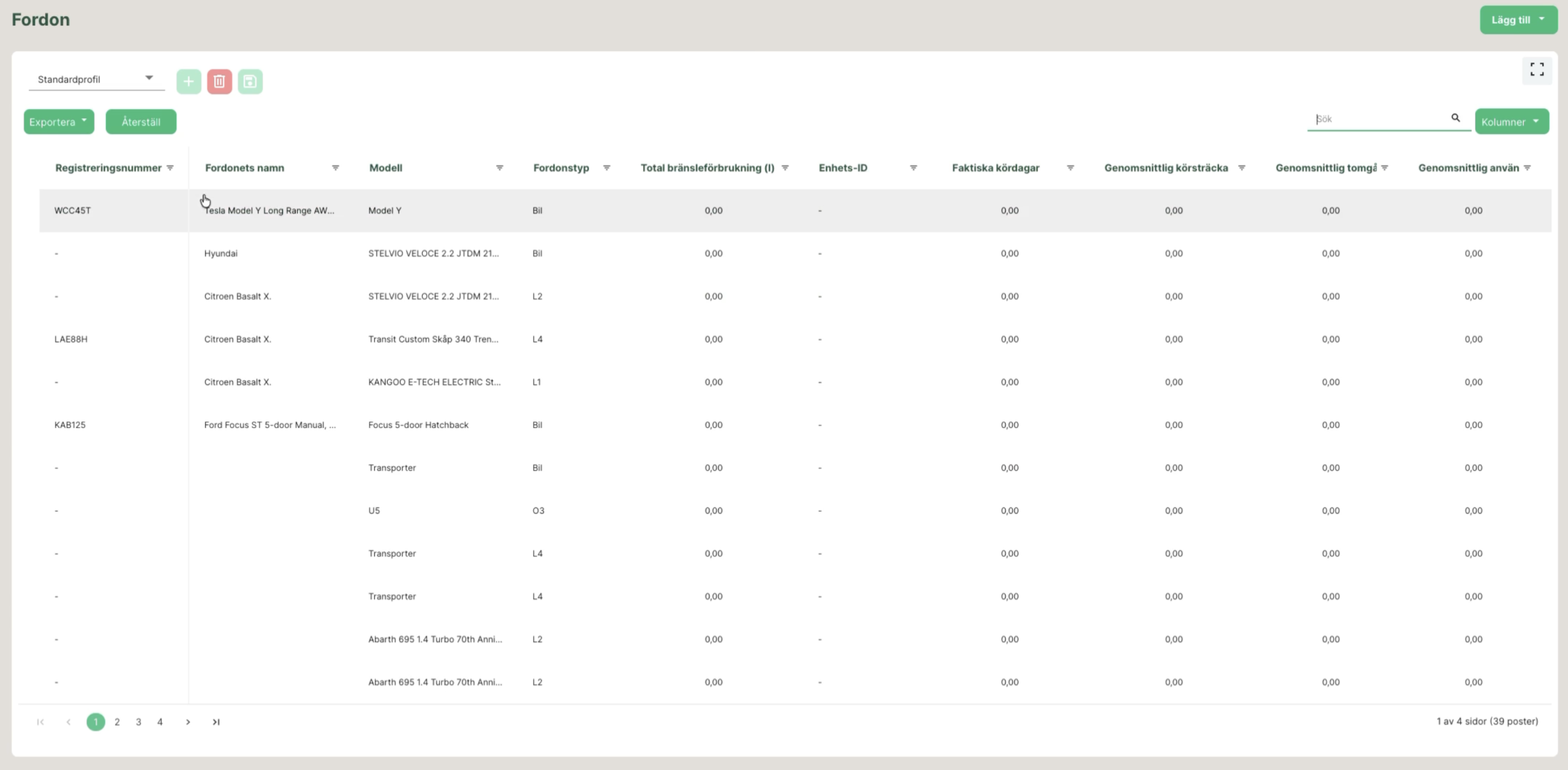This screenshot has height=770, width=1568.
Task: Click the U5 model cell
Action: 374,511
